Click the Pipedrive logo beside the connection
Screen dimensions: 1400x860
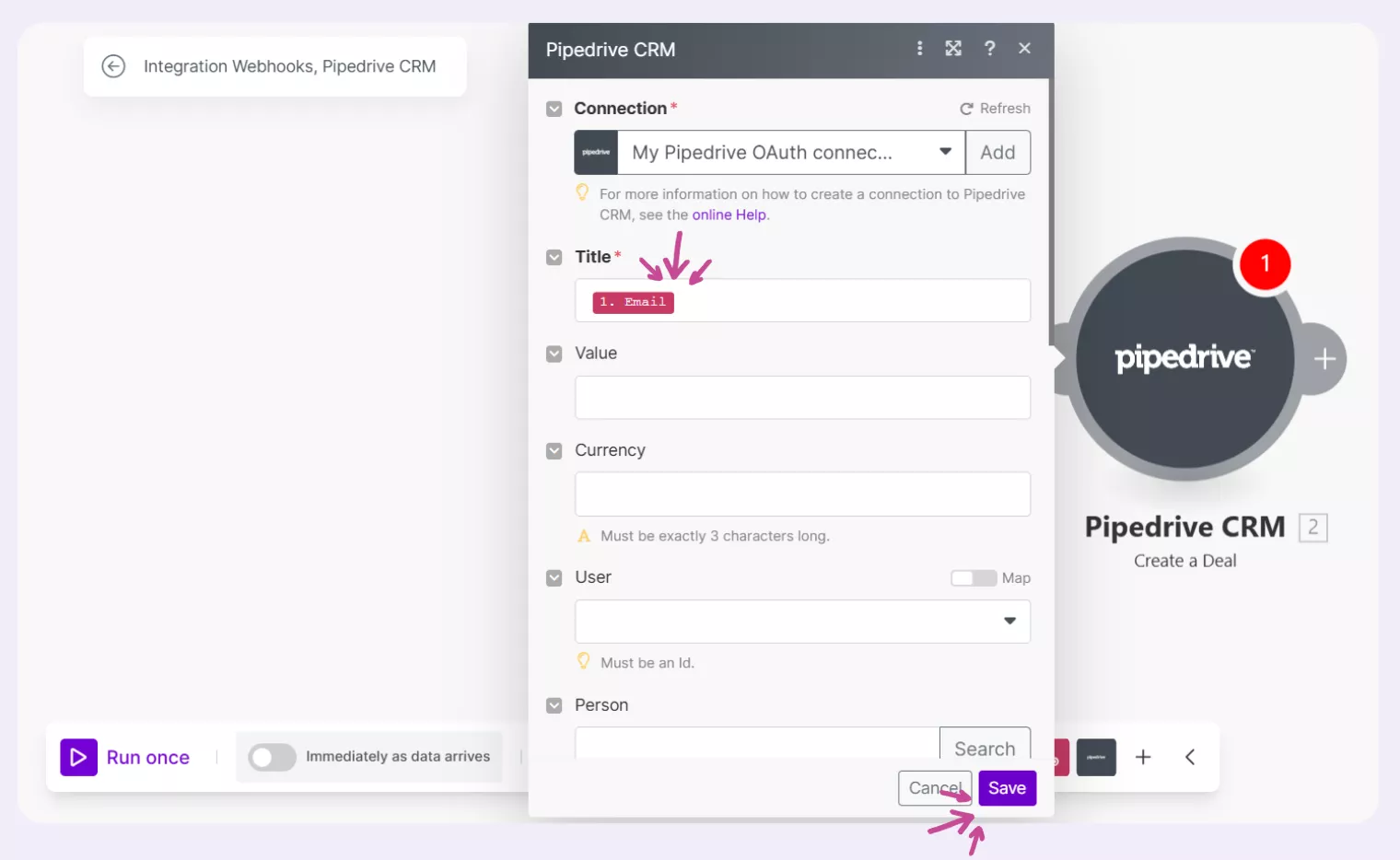coord(596,153)
